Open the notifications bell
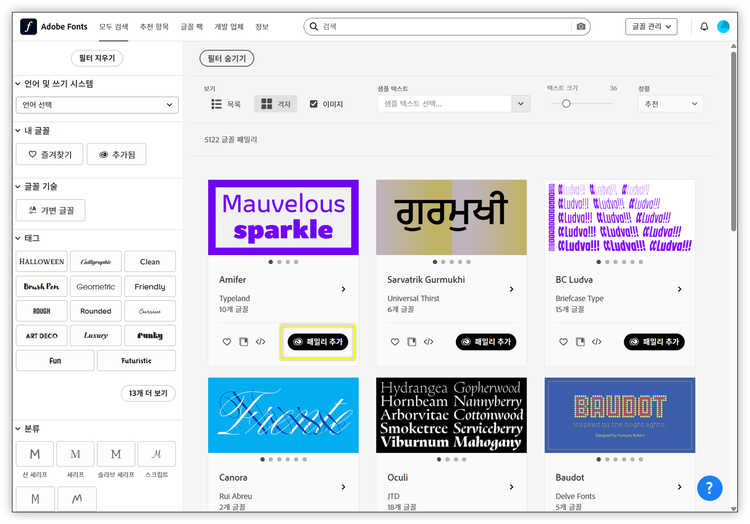Viewport: 750px width, 524px height. click(x=704, y=26)
